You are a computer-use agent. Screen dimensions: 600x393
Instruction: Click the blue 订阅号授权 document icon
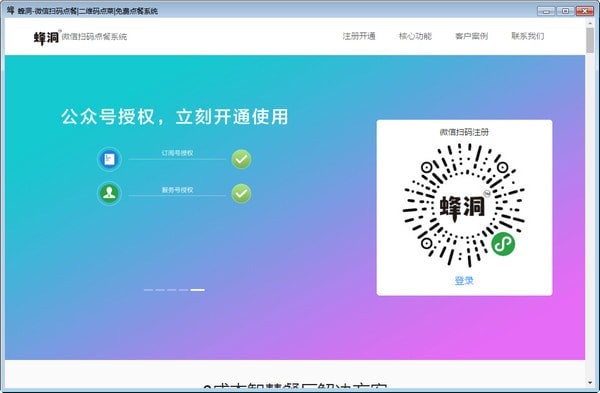coord(109,159)
